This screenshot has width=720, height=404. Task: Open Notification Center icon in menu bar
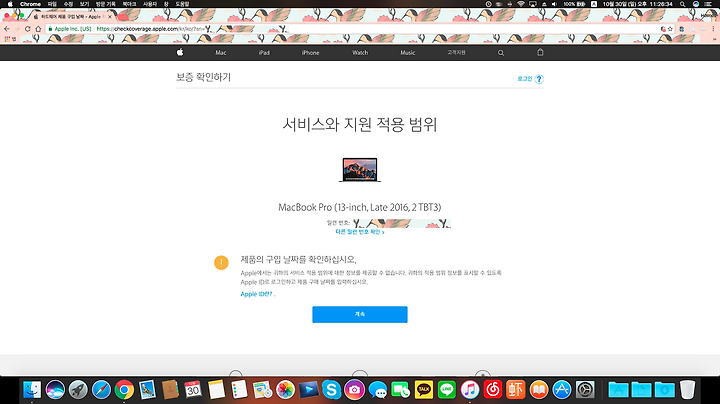click(709, 4)
